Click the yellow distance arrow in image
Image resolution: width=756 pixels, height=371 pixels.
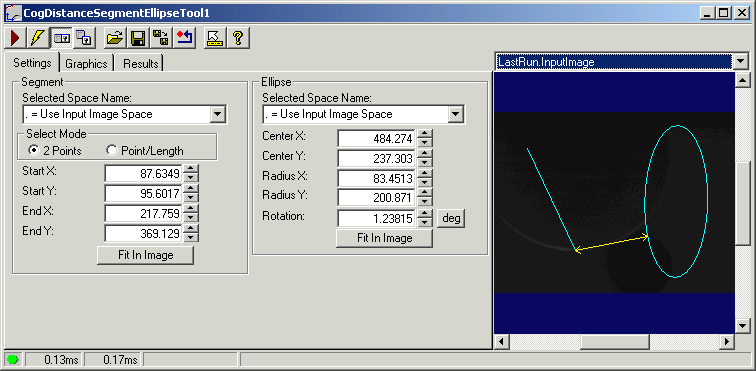tap(612, 243)
